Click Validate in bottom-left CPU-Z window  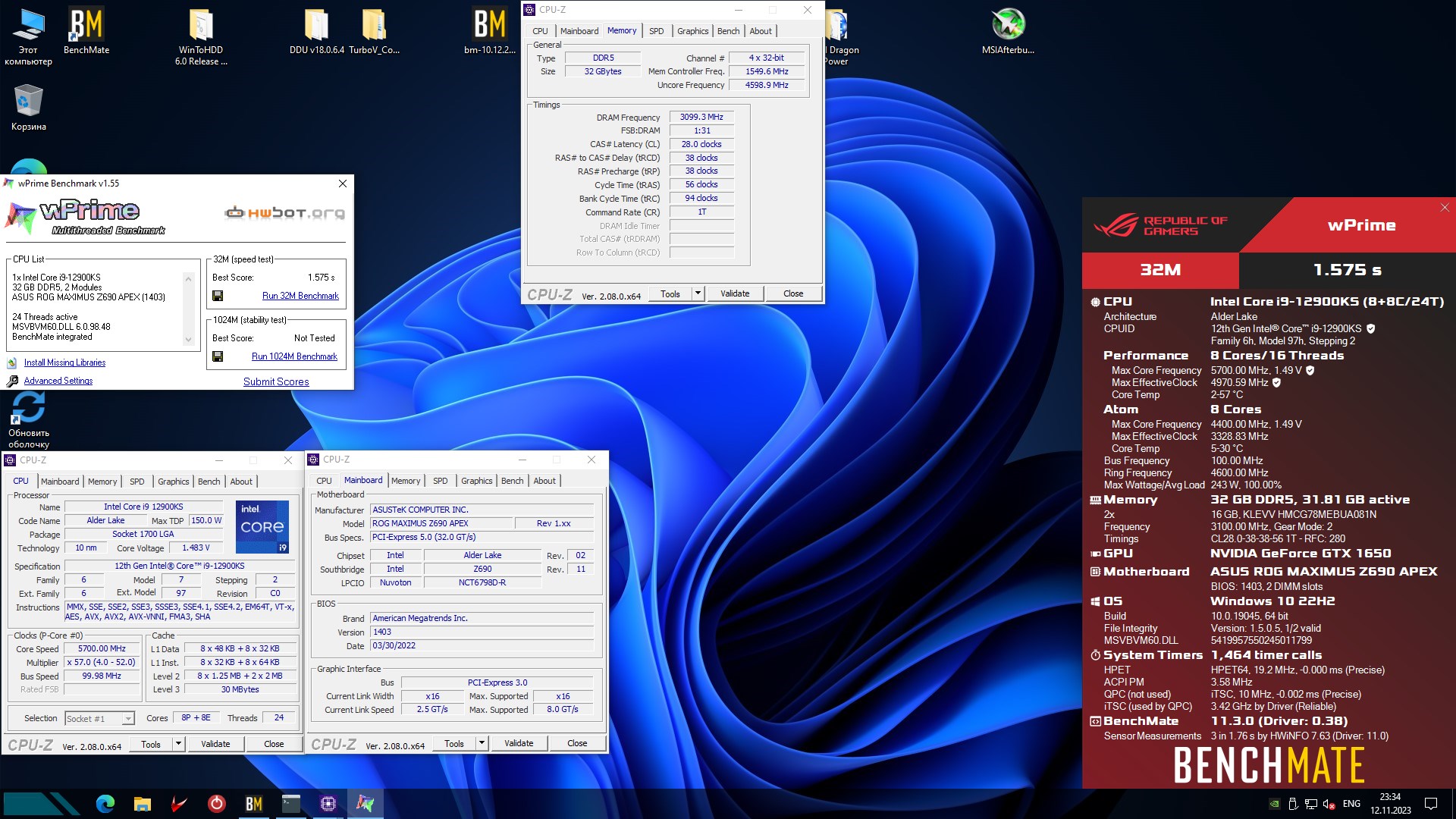pos(215,744)
